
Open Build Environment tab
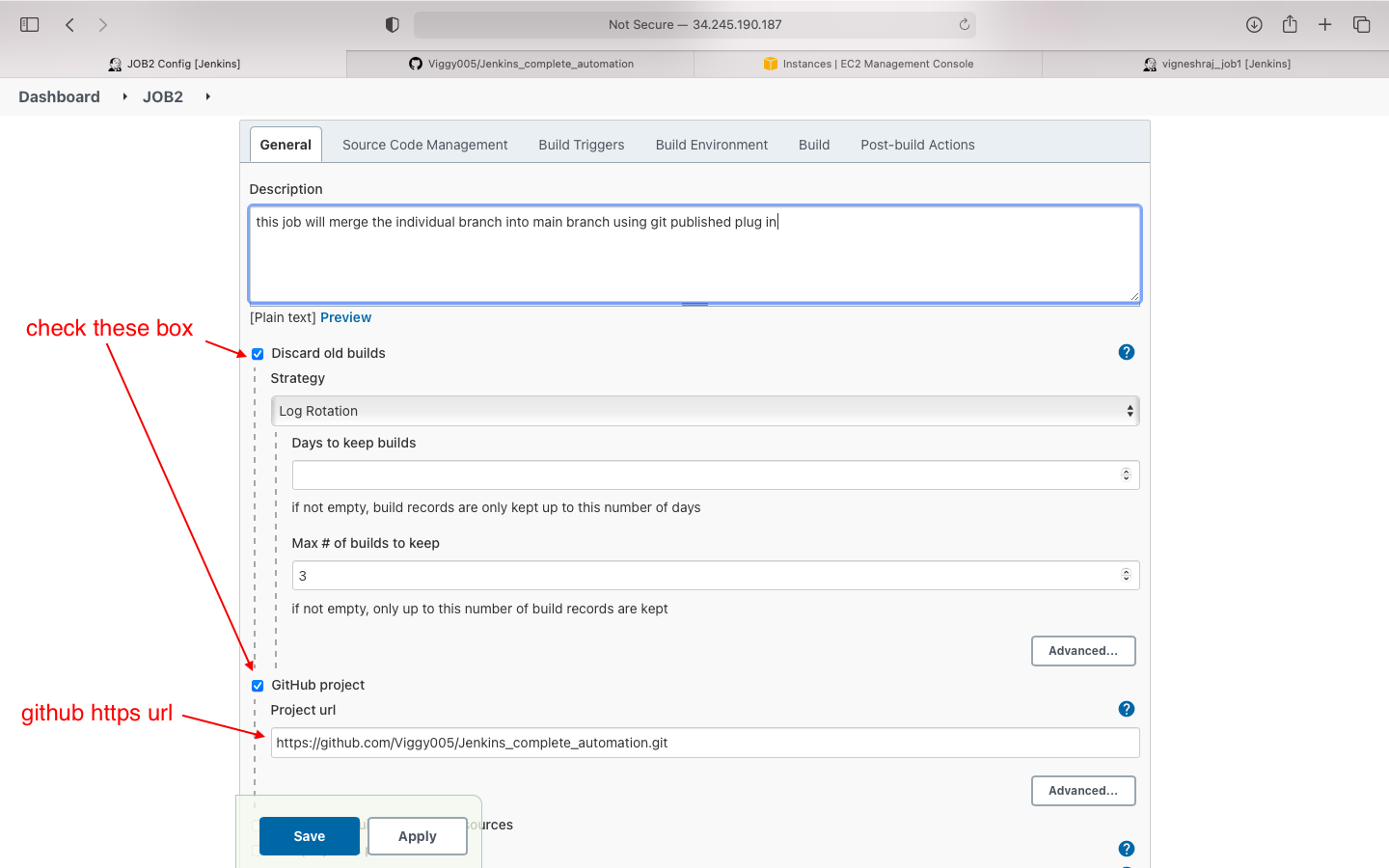click(x=712, y=145)
